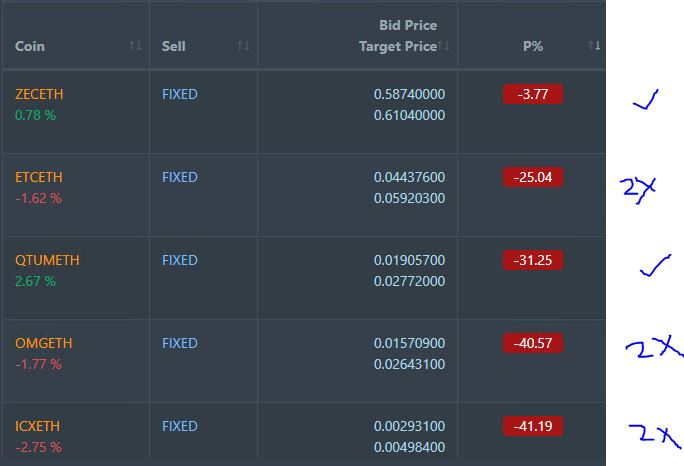Viewport: 684px width, 466px height.
Task: Click FIXED sell strategy for OMGETH
Action: coord(180,343)
